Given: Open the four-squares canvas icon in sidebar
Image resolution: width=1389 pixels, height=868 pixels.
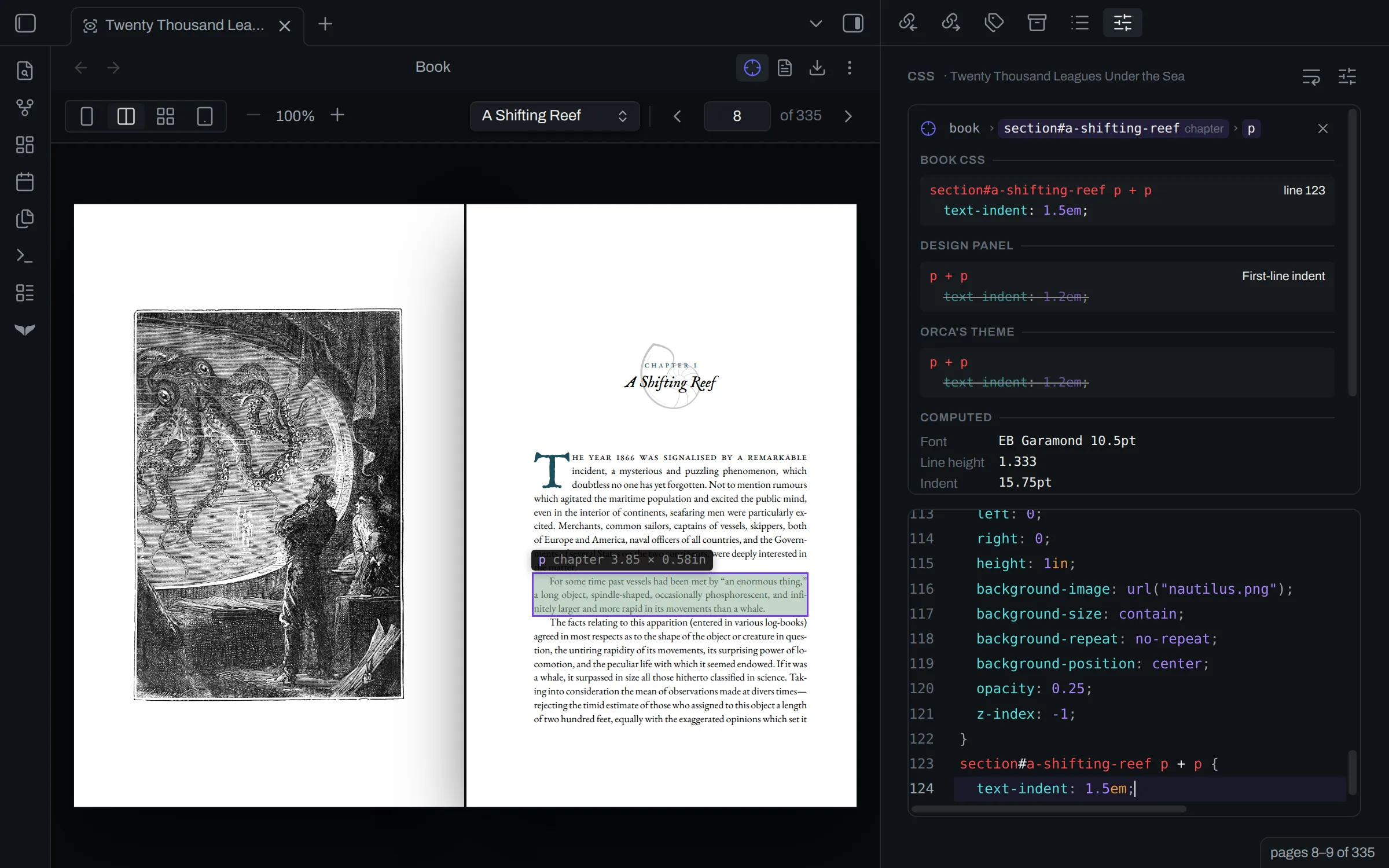Looking at the screenshot, I should click(x=25, y=145).
